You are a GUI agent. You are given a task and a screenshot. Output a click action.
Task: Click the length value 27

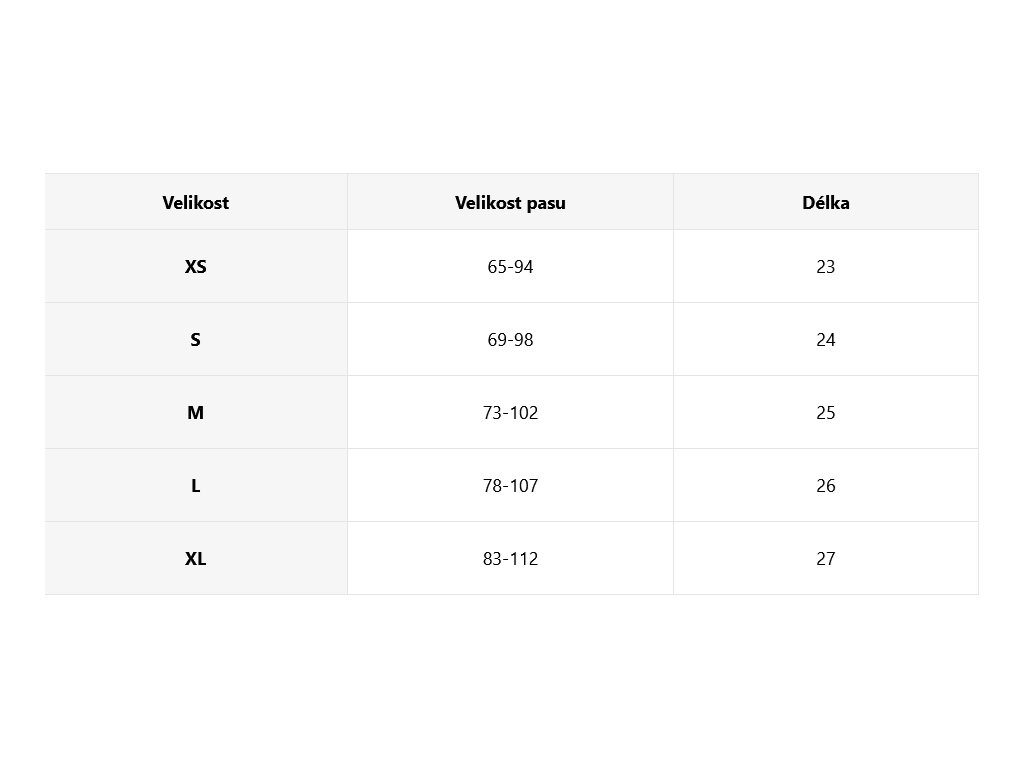tap(825, 559)
